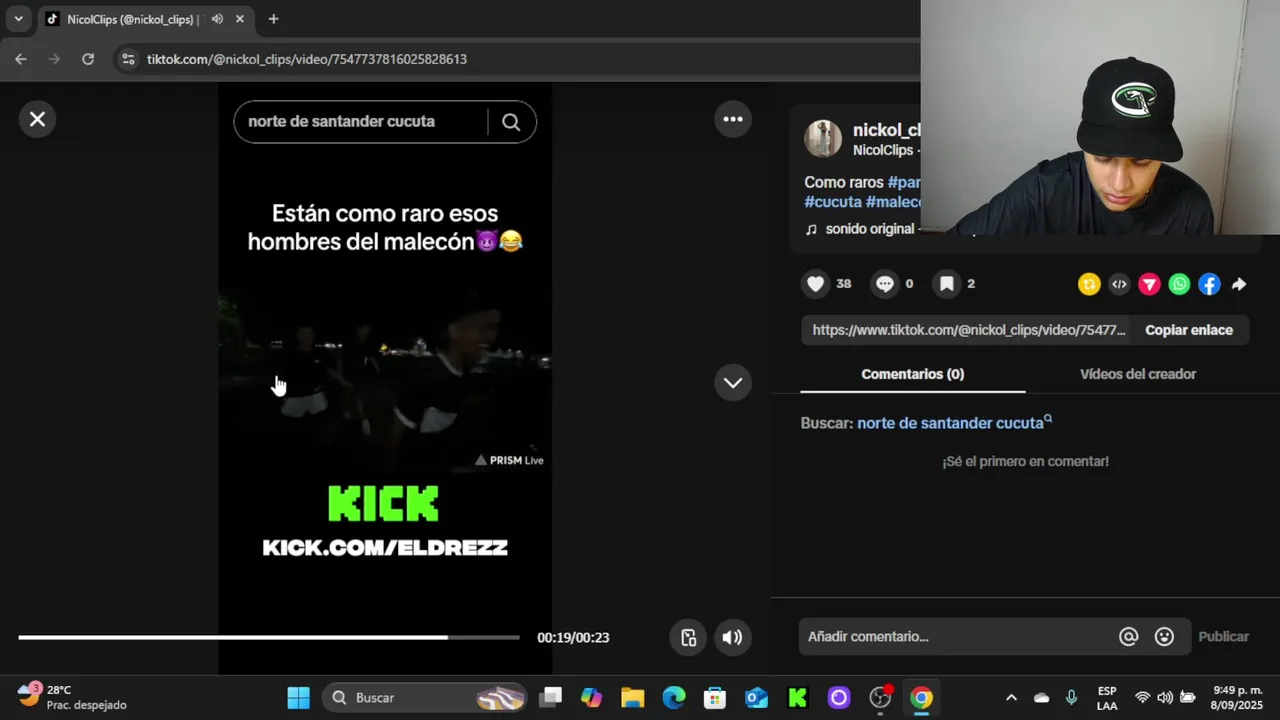Open comments via the speech bubble icon
The image size is (1280, 720).
[885, 284]
